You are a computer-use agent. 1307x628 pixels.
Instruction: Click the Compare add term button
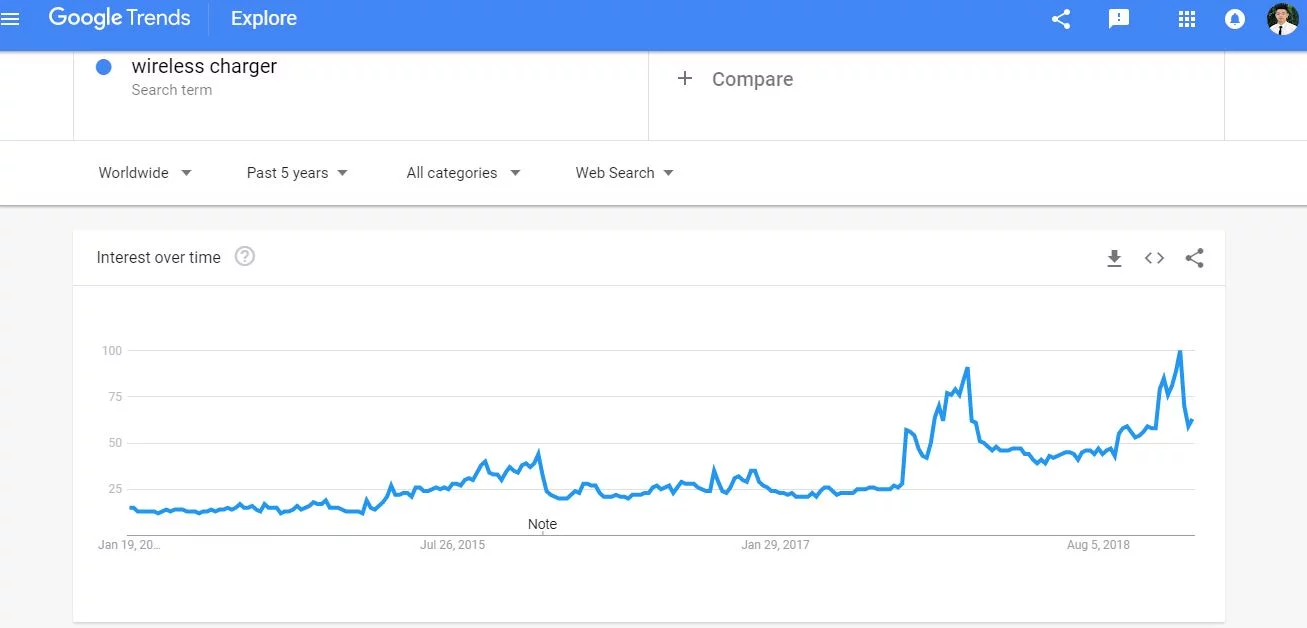click(x=735, y=79)
